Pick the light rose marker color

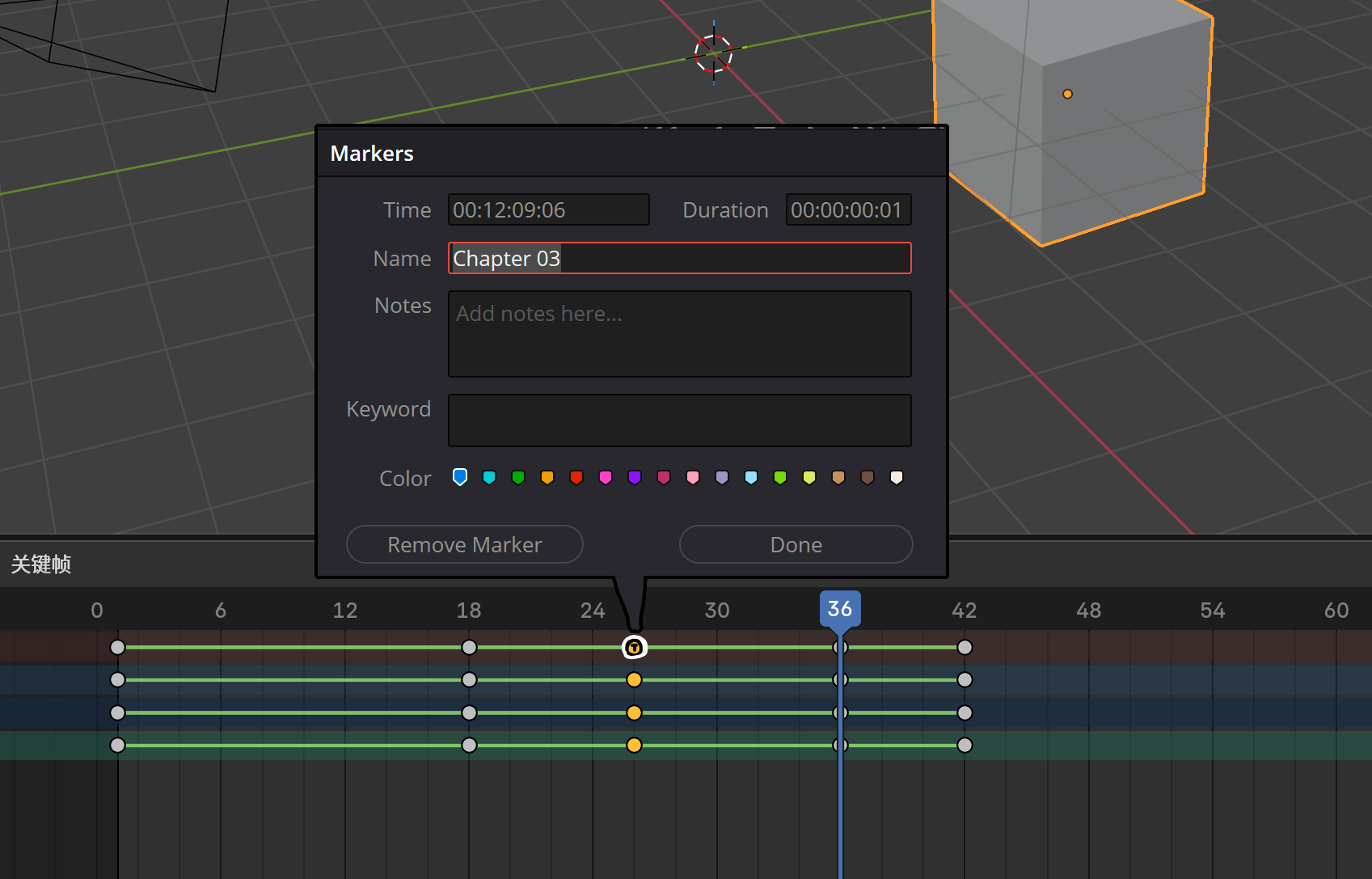coord(693,477)
